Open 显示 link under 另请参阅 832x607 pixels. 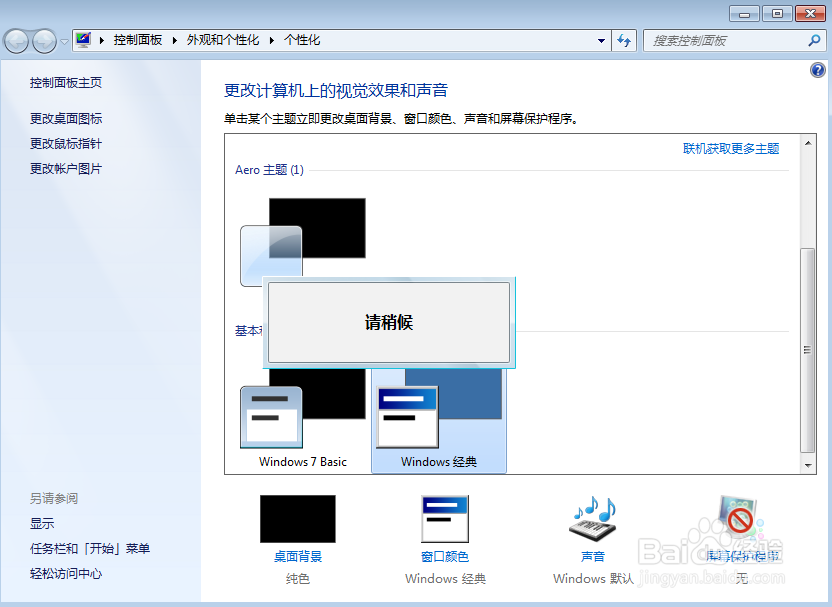[x=42, y=523]
